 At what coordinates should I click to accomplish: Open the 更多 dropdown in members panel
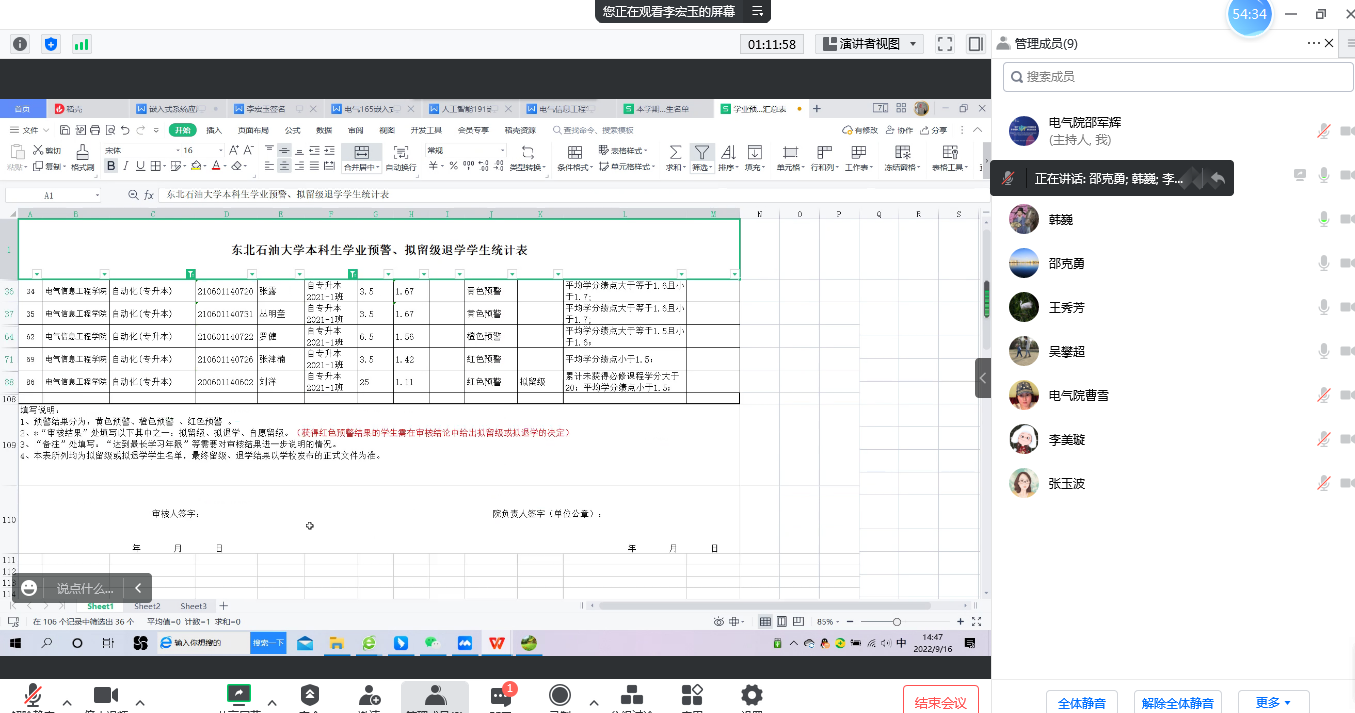point(1273,702)
